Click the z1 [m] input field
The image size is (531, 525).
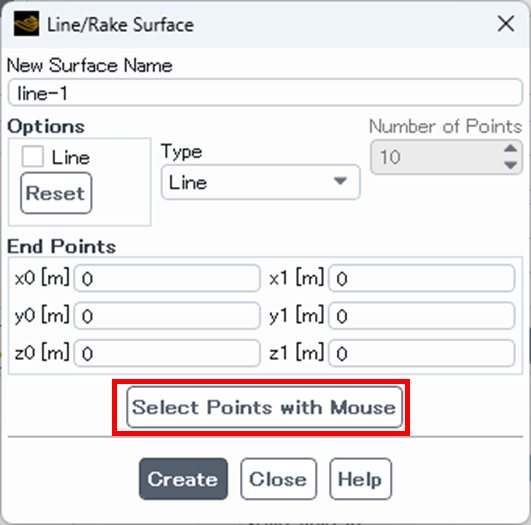422,353
